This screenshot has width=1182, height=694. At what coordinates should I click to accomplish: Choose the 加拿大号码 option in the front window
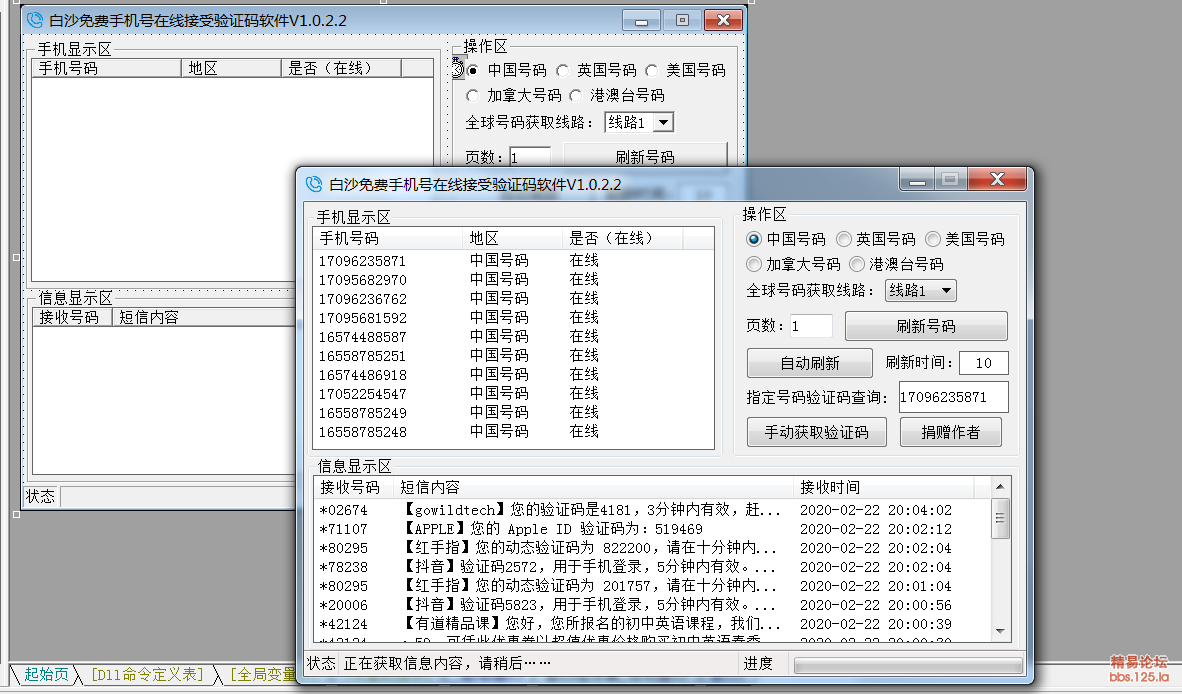(x=755, y=265)
